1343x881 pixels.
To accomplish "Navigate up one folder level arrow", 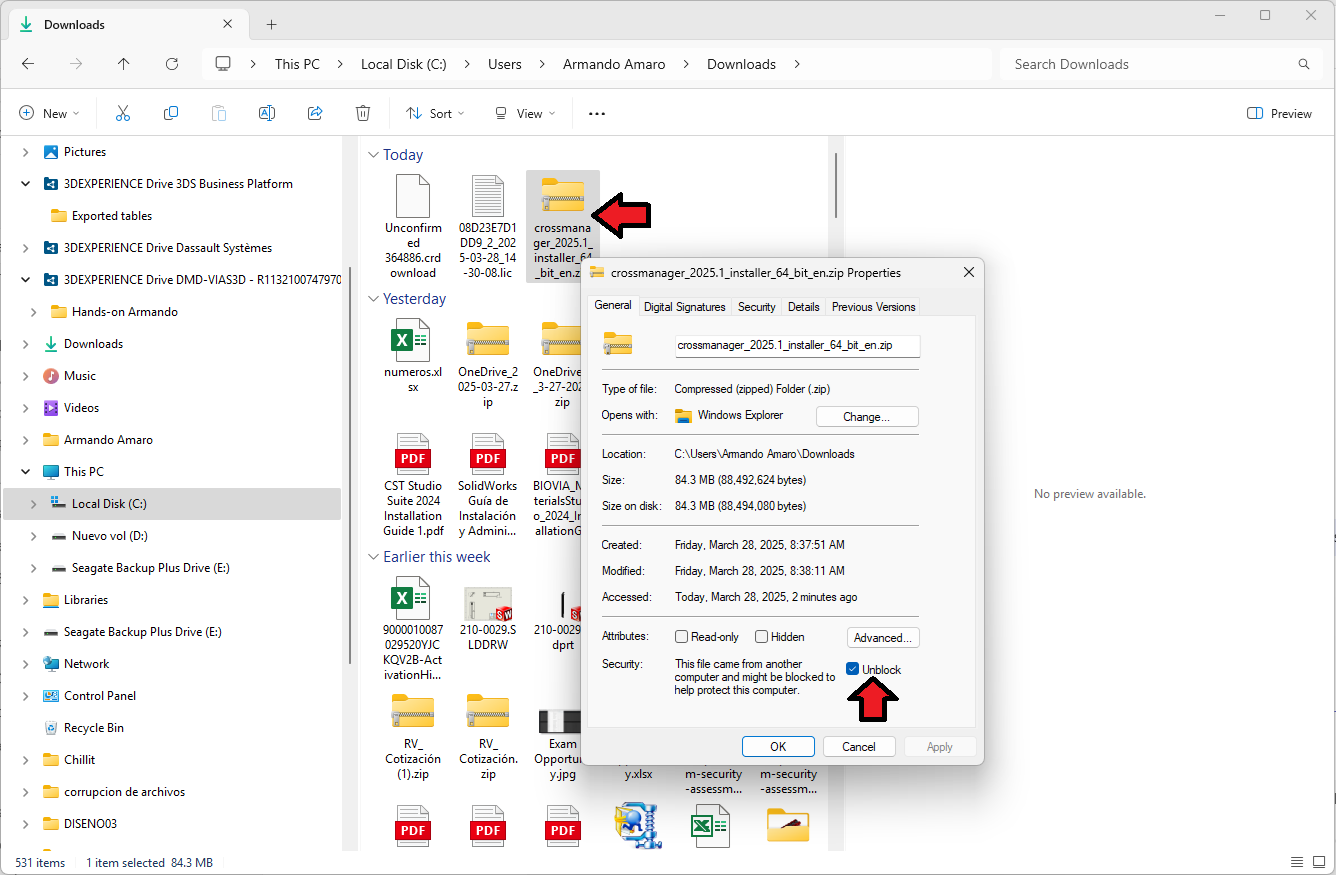I will point(124,64).
